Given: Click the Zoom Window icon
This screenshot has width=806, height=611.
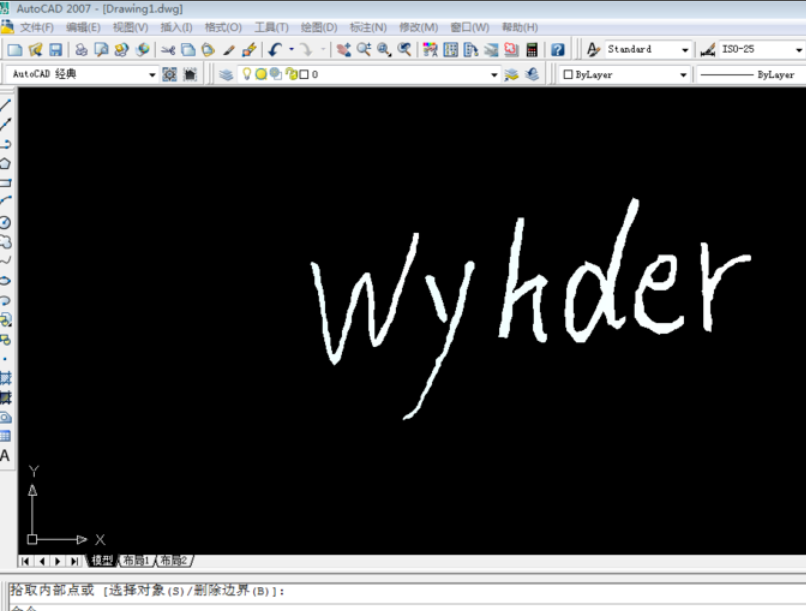Looking at the screenshot, I should pos(384,50).
